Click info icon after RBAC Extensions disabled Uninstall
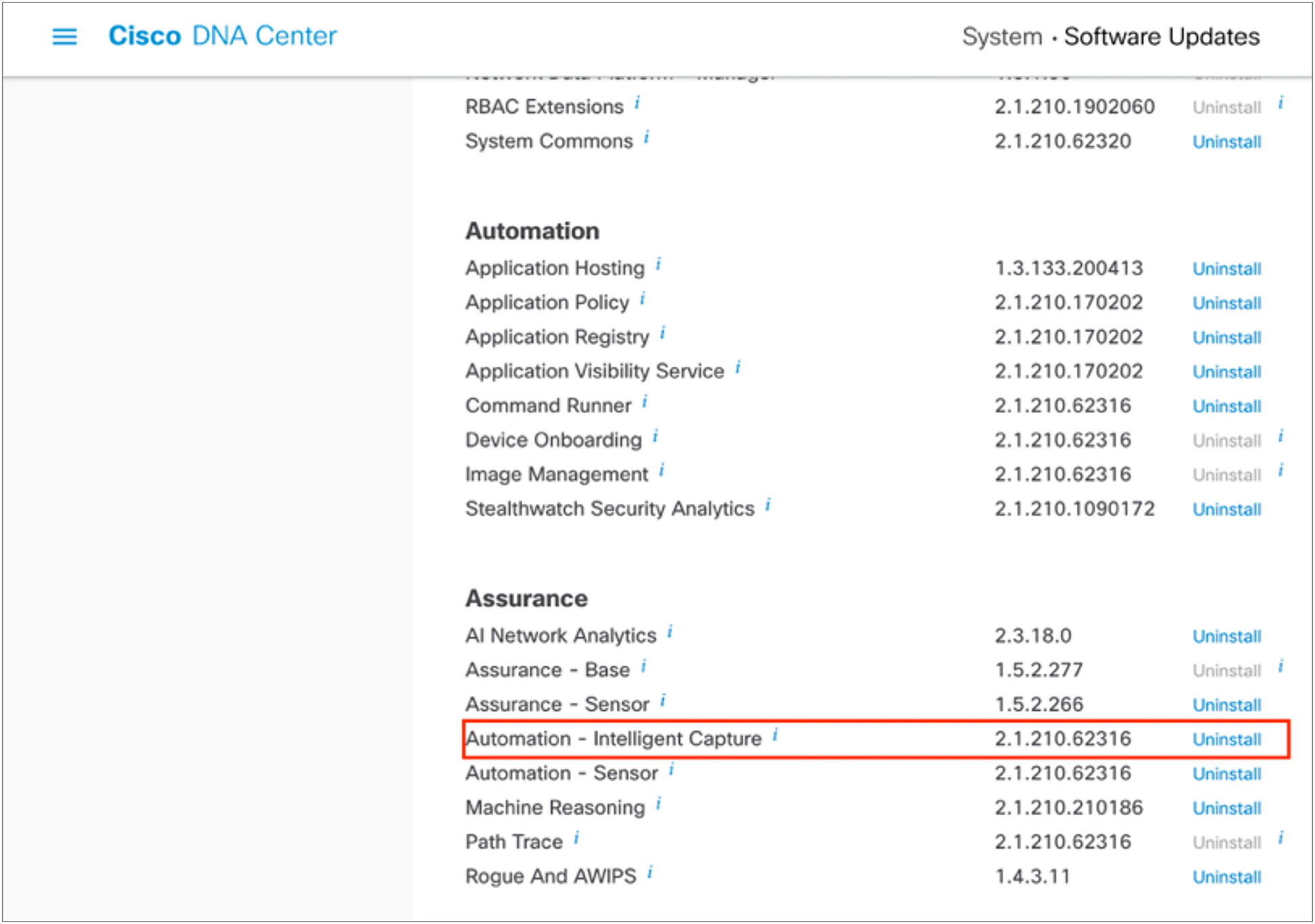Screen dimensions: 1315x924 point(1280,103)
